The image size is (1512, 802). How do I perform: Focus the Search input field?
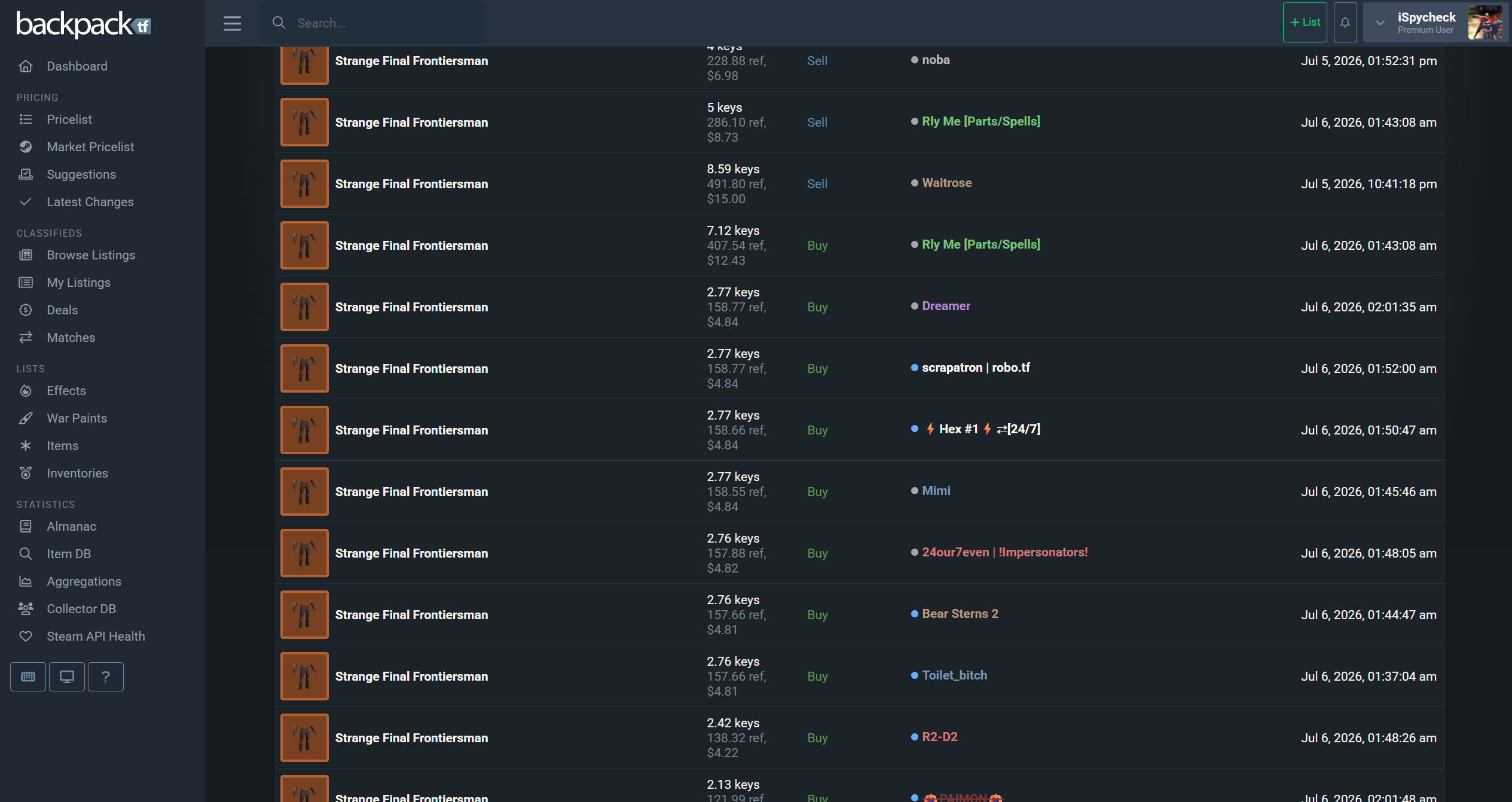pyautogui.click(x=372, y=23)
